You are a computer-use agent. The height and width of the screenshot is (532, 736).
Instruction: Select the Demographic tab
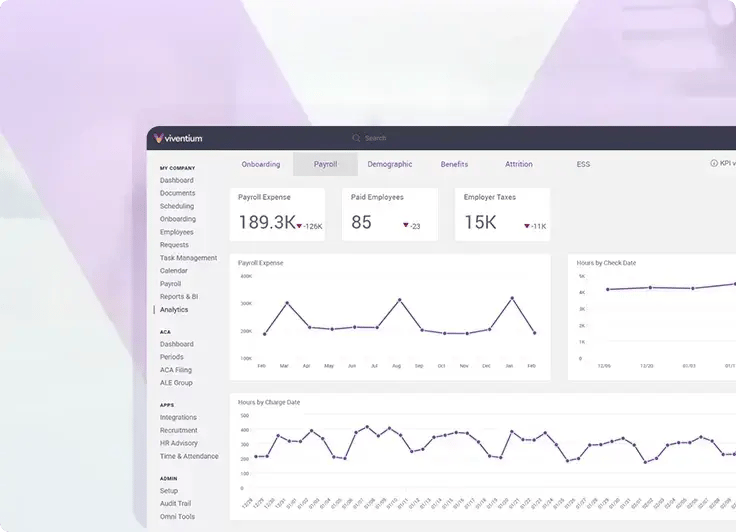click(390, 164)
